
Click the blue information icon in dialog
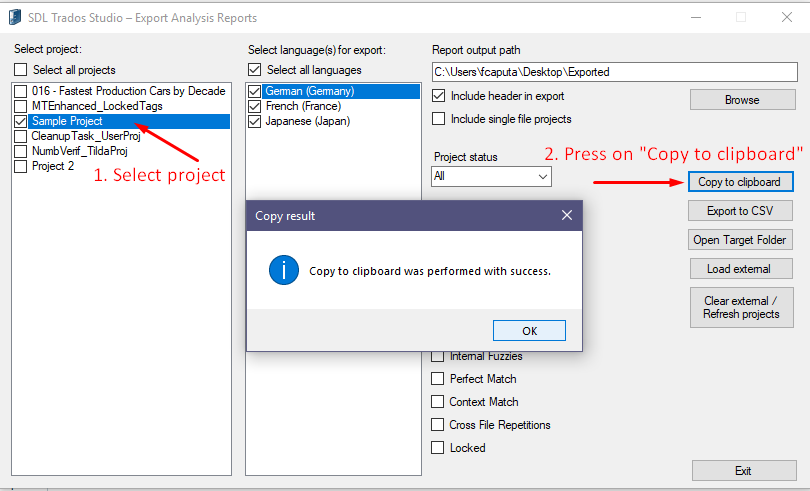coord(284,270)
